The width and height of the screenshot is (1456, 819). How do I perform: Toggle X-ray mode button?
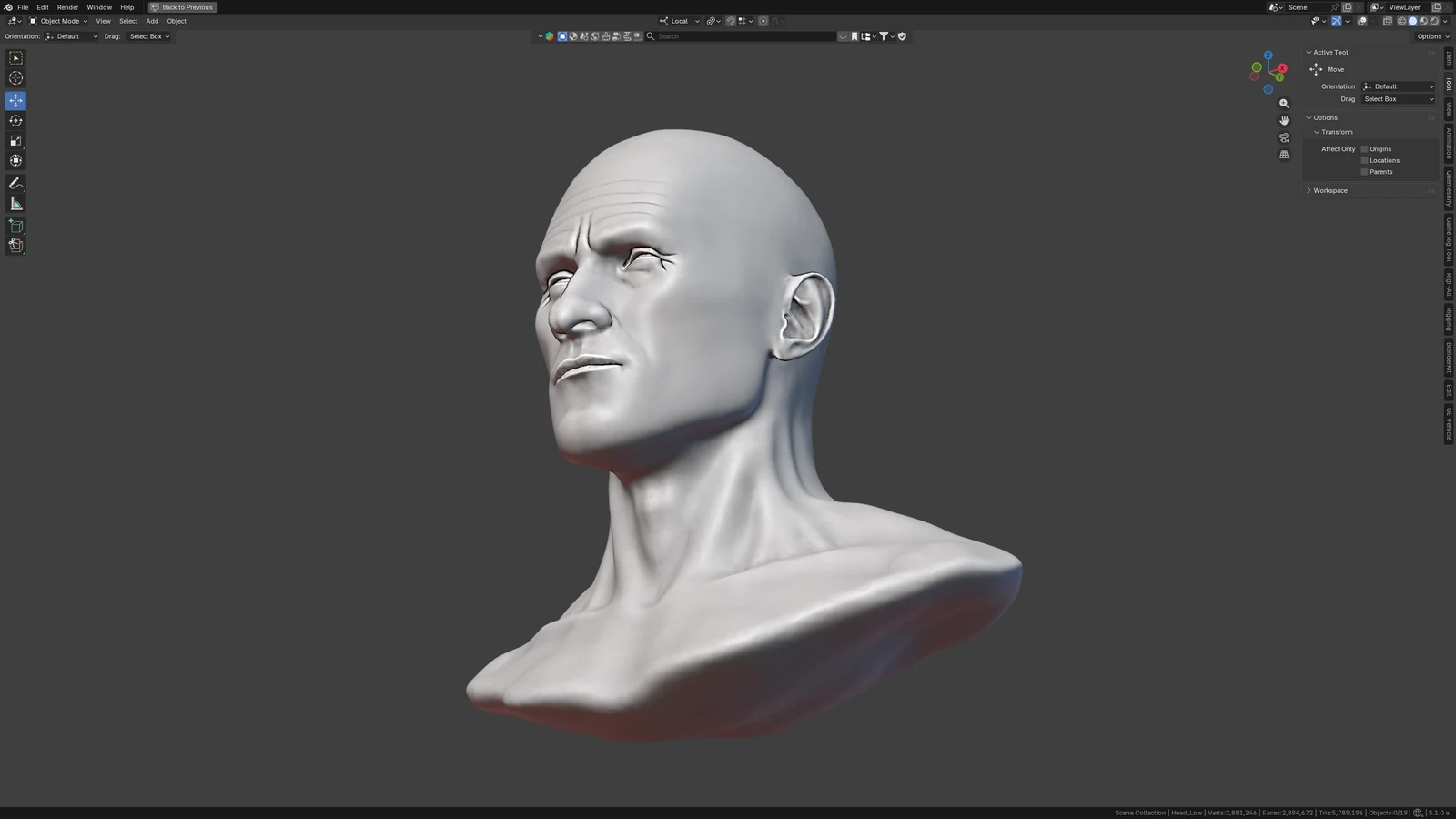coord(1388,21)
